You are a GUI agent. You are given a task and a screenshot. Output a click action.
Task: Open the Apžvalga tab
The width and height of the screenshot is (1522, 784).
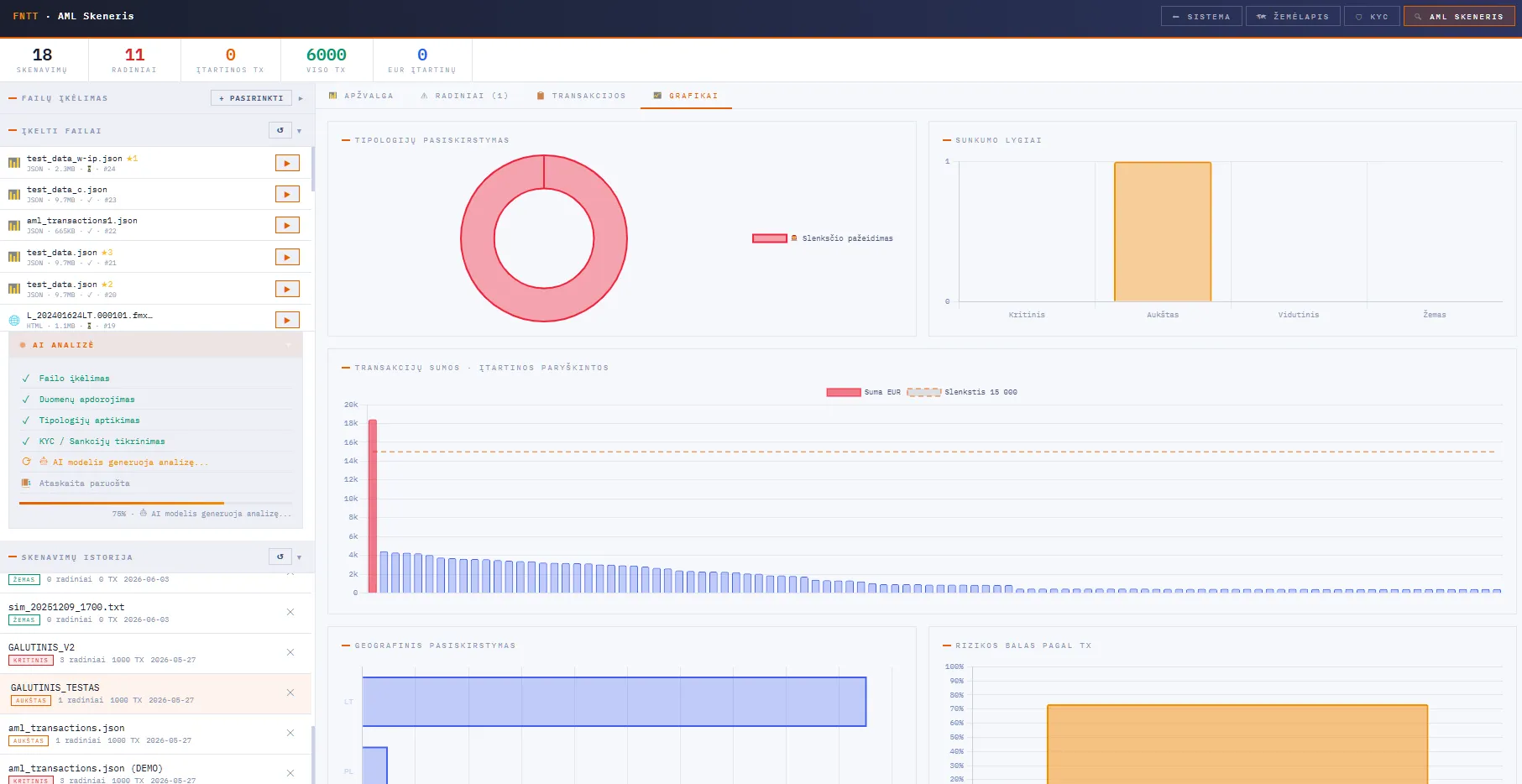361,96
